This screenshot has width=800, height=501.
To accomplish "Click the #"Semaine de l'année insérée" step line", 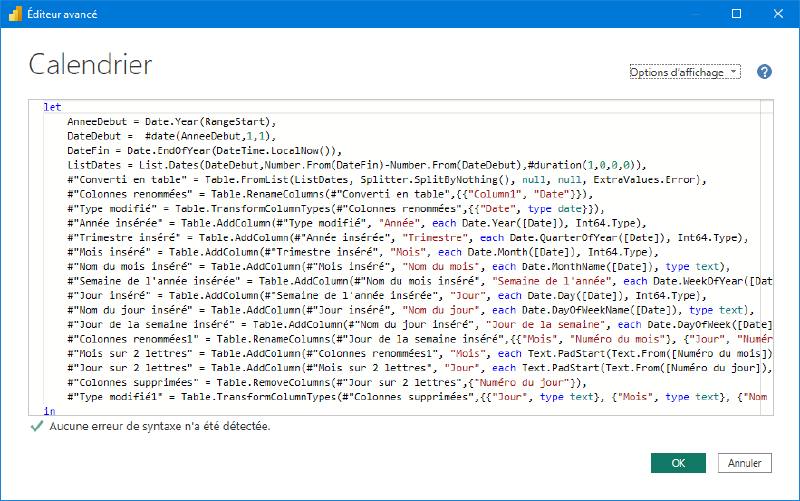I will click(x=420, y=281).
